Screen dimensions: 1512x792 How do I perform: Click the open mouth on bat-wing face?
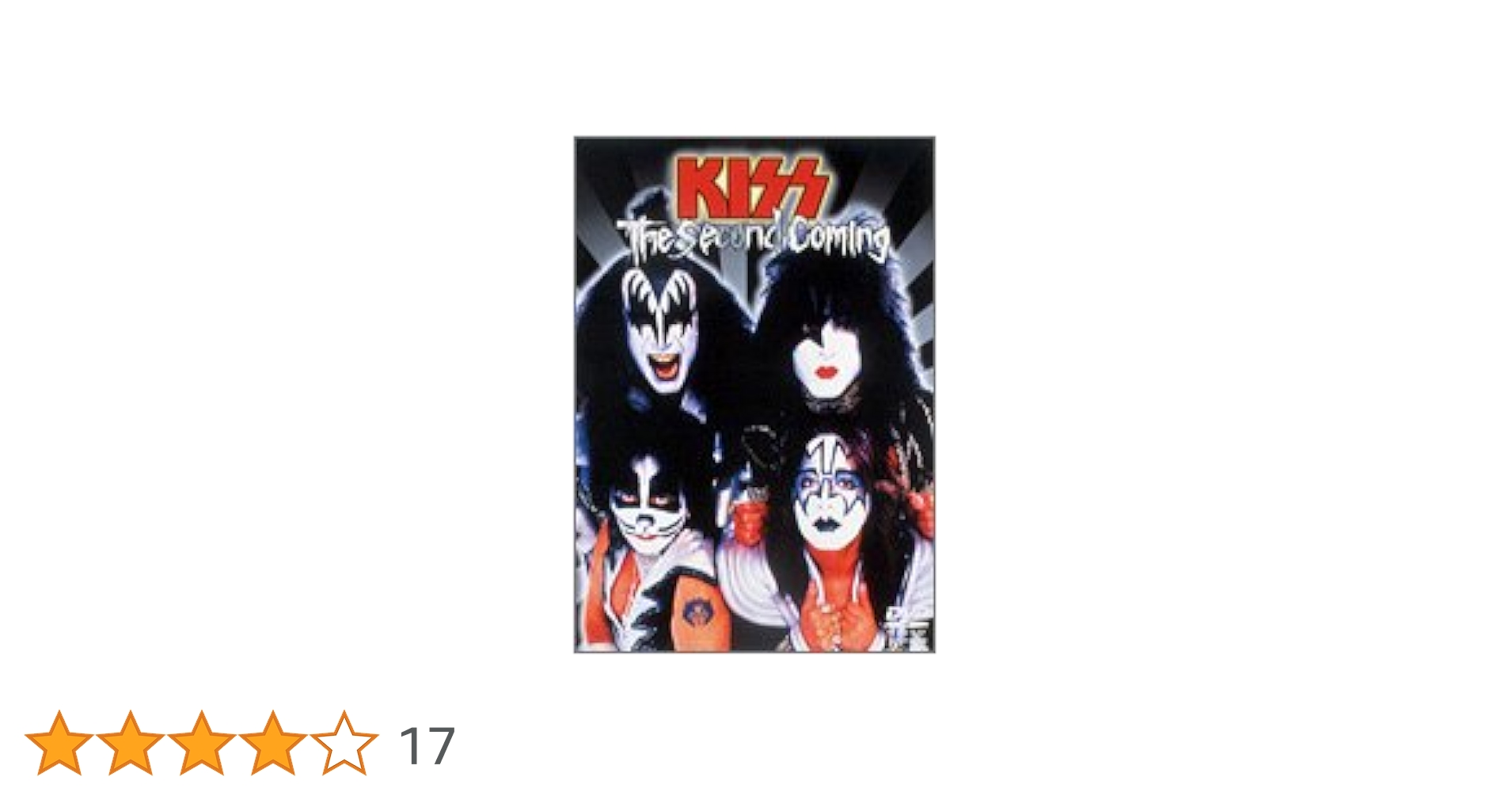pyautogui.click(x=663, y=367)
